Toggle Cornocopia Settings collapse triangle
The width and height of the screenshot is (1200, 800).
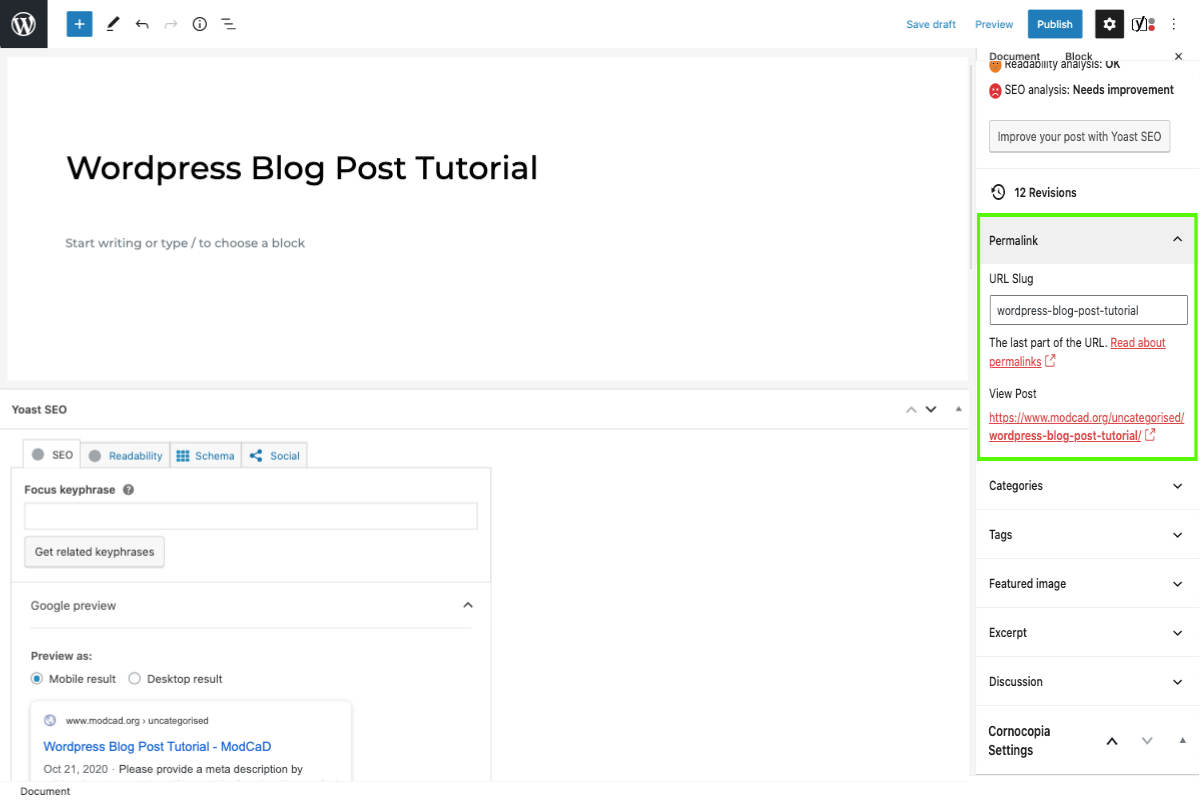click(1182, 741)
